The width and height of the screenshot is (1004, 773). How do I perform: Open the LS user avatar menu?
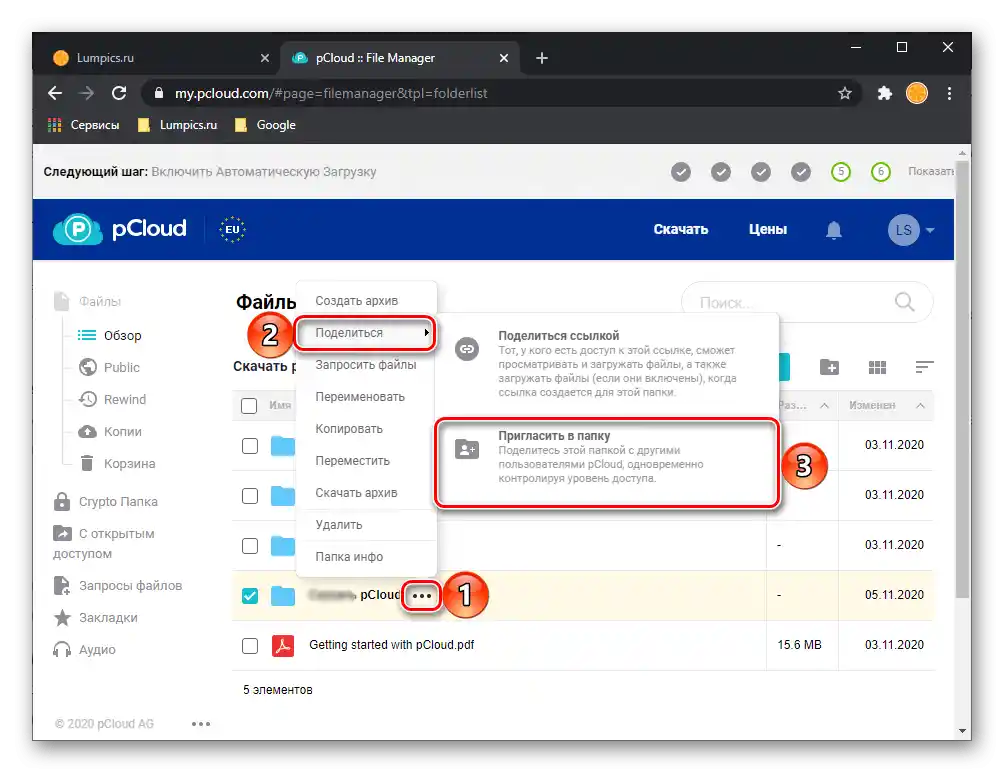[903, 230]
